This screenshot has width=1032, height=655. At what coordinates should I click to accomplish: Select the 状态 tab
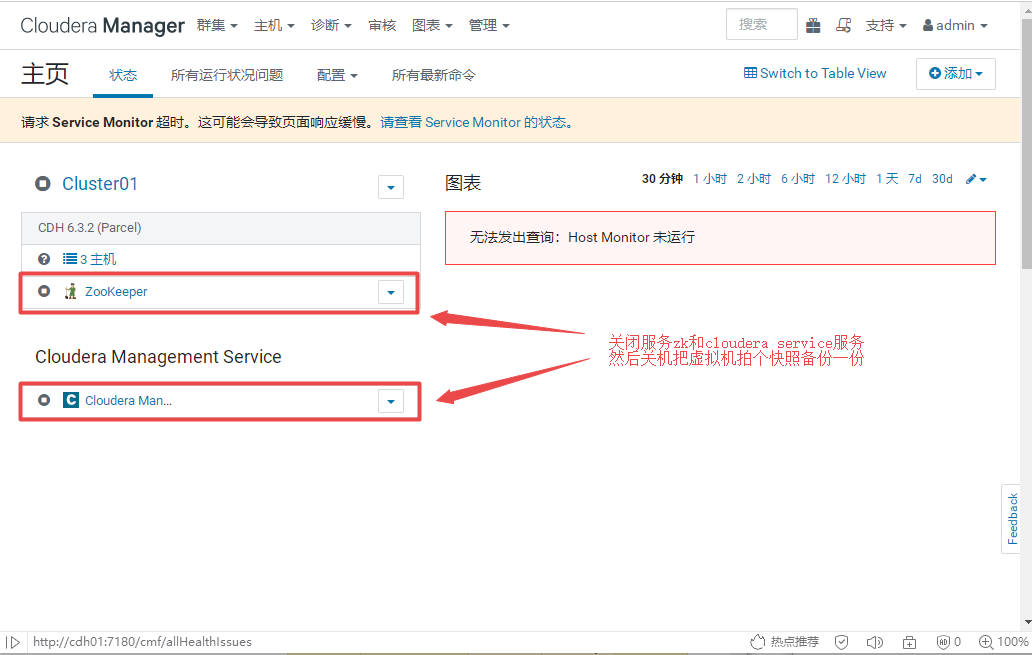(x=123, y=75)
